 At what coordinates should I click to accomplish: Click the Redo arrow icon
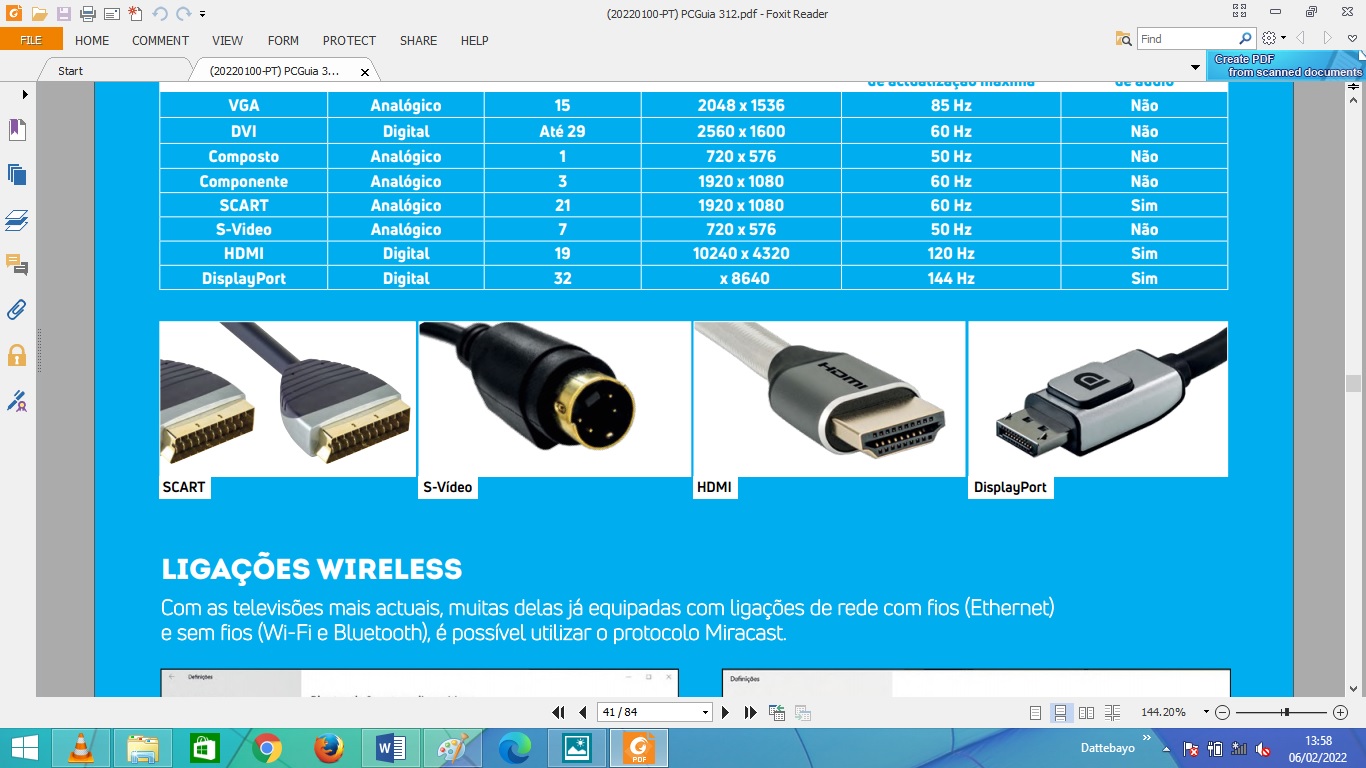tap(183, 14)
